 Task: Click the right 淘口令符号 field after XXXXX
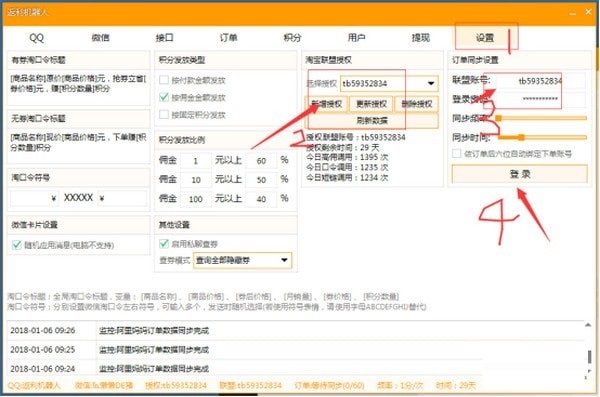coord(122,198)
